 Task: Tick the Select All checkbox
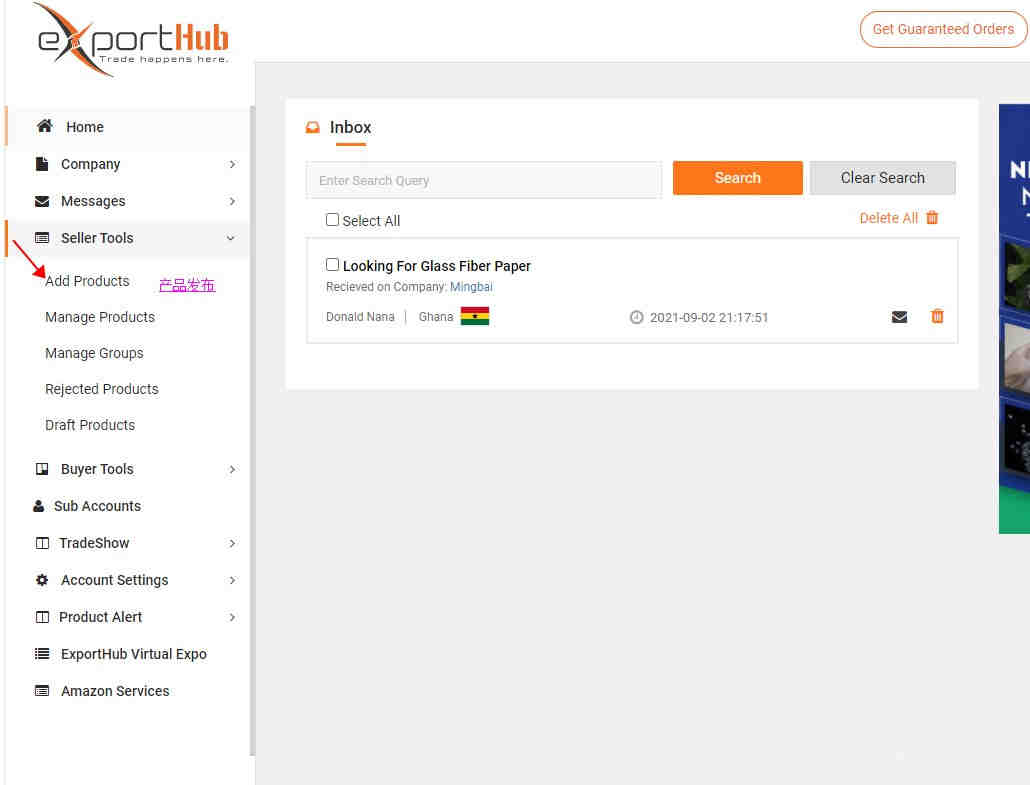pyautogui.click(x=332, y=220)
